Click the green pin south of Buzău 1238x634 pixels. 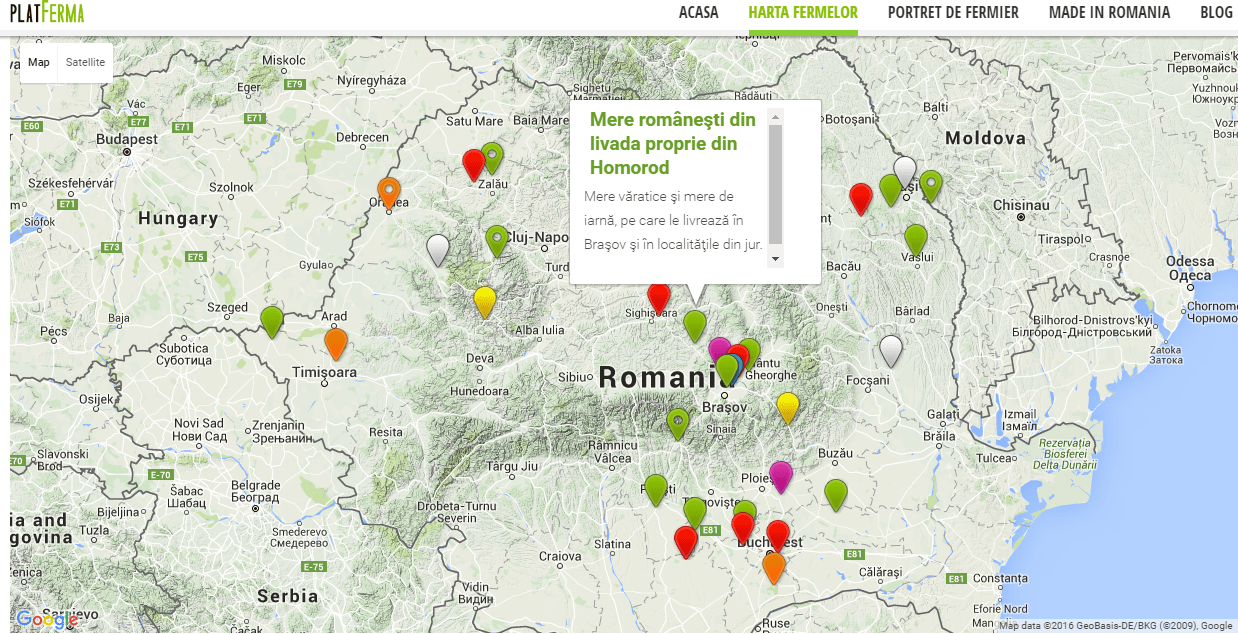click(836, 495)
